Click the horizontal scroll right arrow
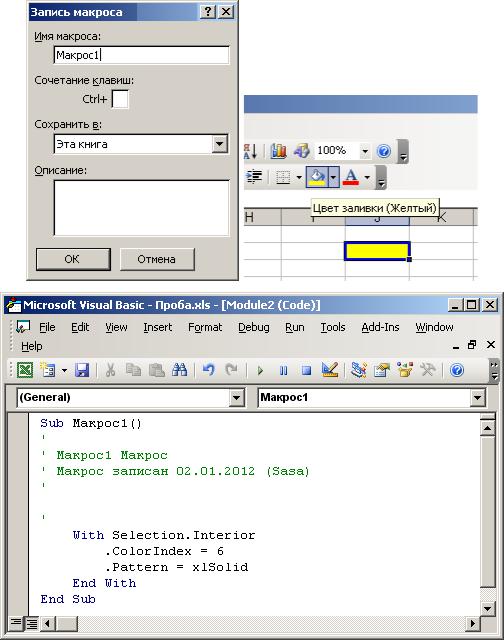504x640 pixels. click(x=473, y=623)
